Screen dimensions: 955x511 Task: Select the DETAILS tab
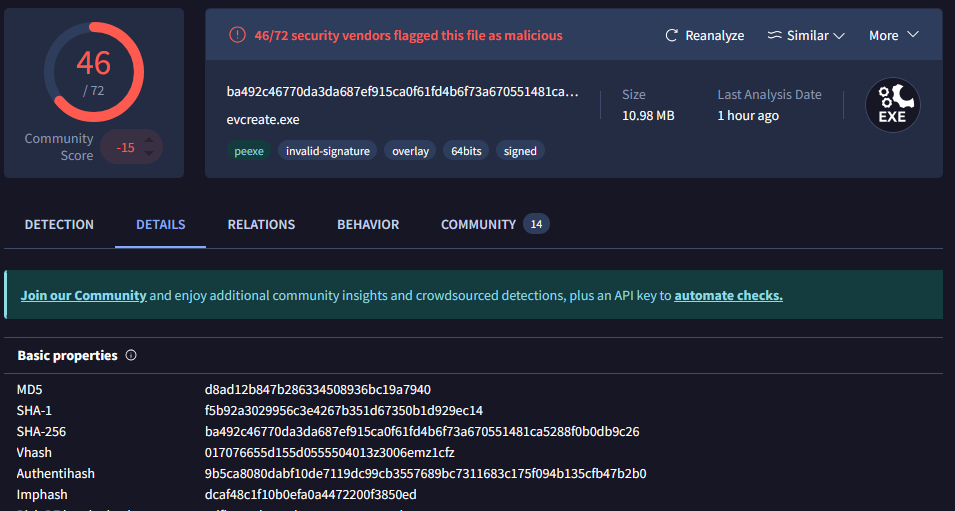coord(161,224)
